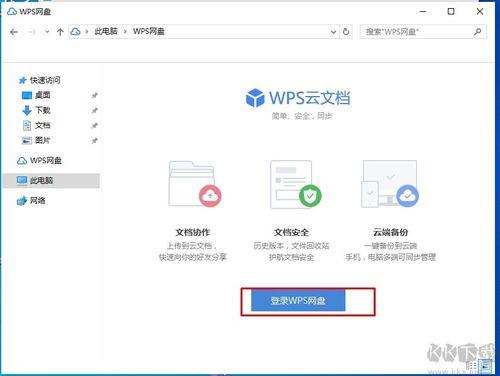Screen dimensions: 500x376
Task: Maximize the WPS网盘 window
Action: pyautogui.click(x=451, y=12)
